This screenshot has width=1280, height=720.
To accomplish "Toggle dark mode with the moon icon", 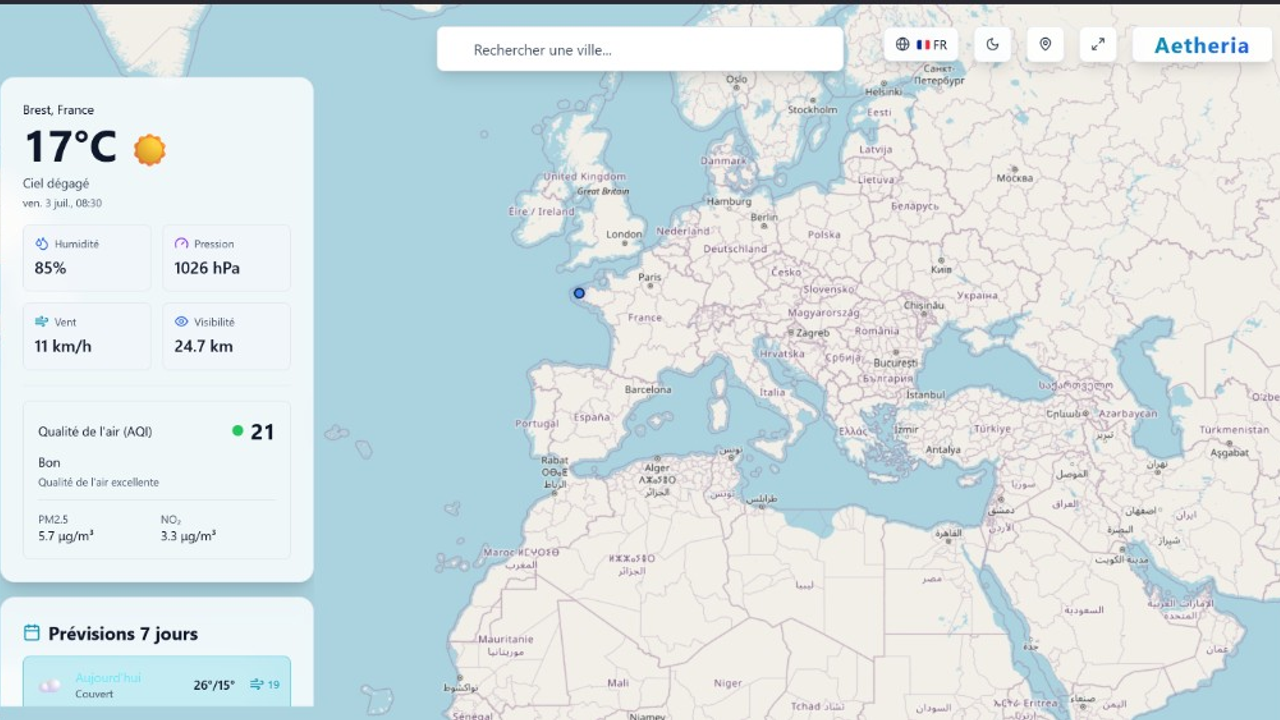I will click(x=993, y=44).
